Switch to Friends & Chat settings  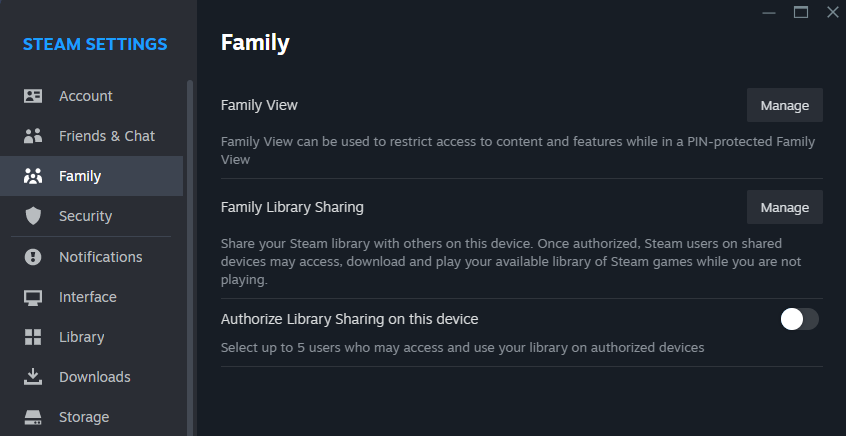(x=107, y=136)
